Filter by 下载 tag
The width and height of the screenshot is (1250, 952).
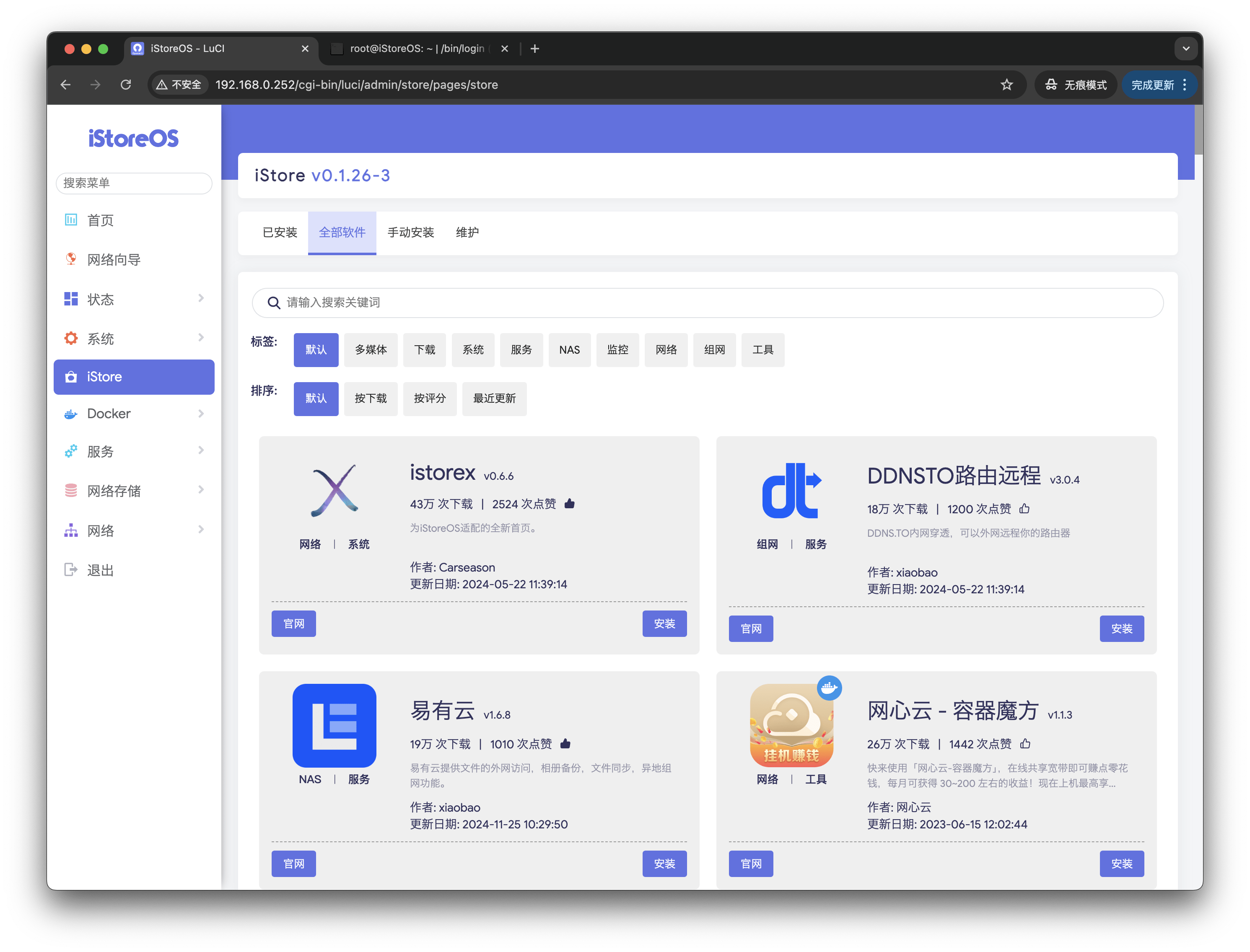coord(425,349)
